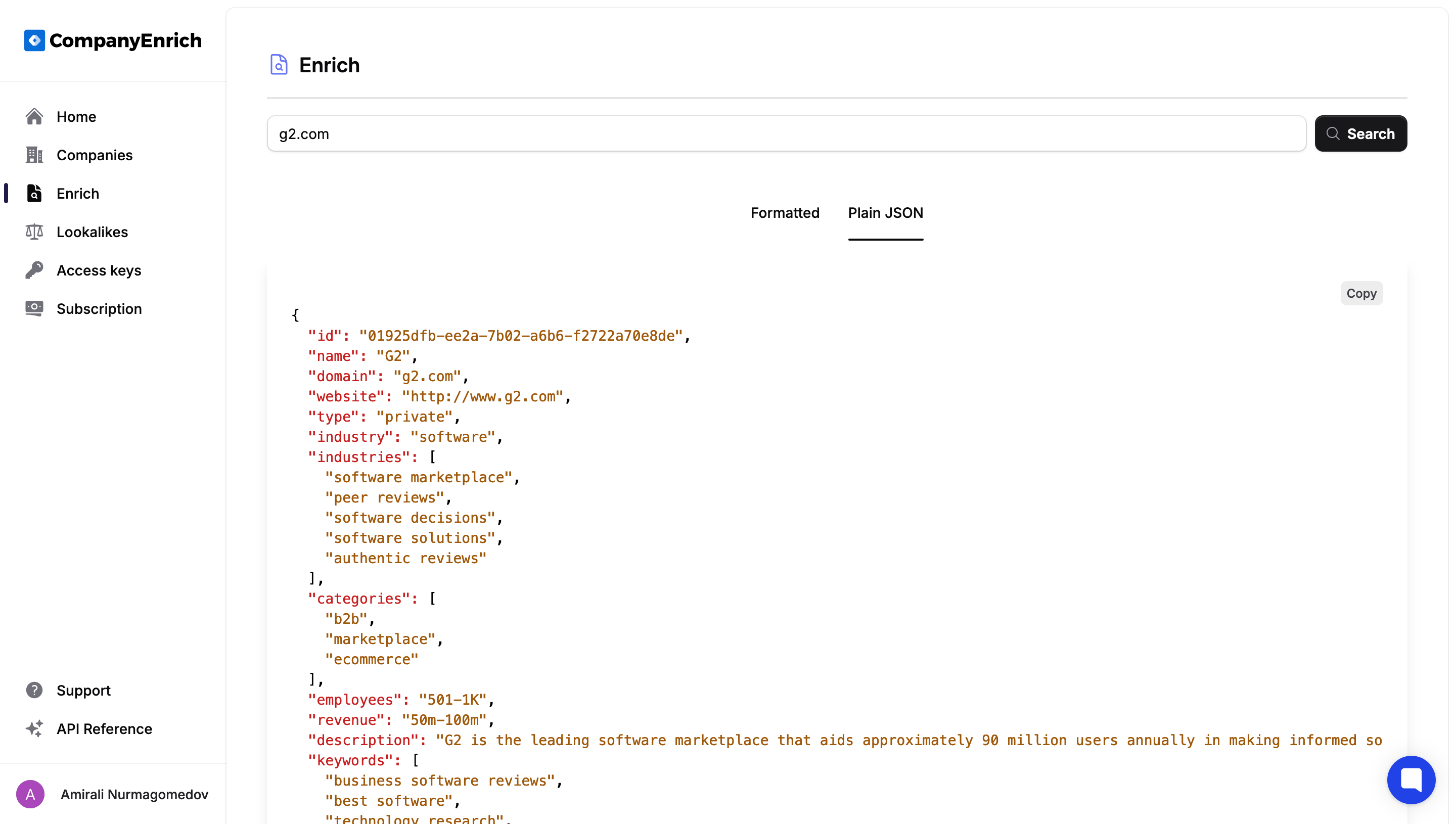This screenshot has height=824, width=1456.
Task: Click the "type": "private" line
Action: coord(384,417)
